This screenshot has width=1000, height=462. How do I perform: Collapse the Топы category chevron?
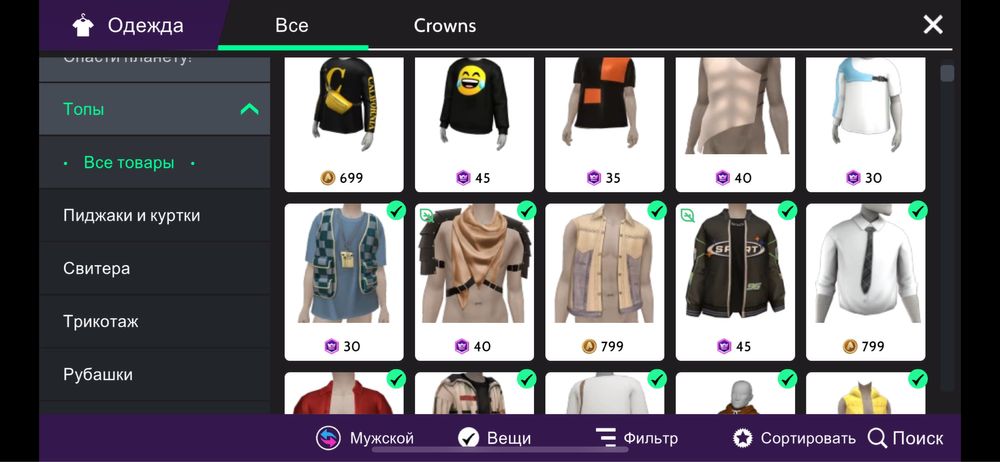click(x=249, y=110)
